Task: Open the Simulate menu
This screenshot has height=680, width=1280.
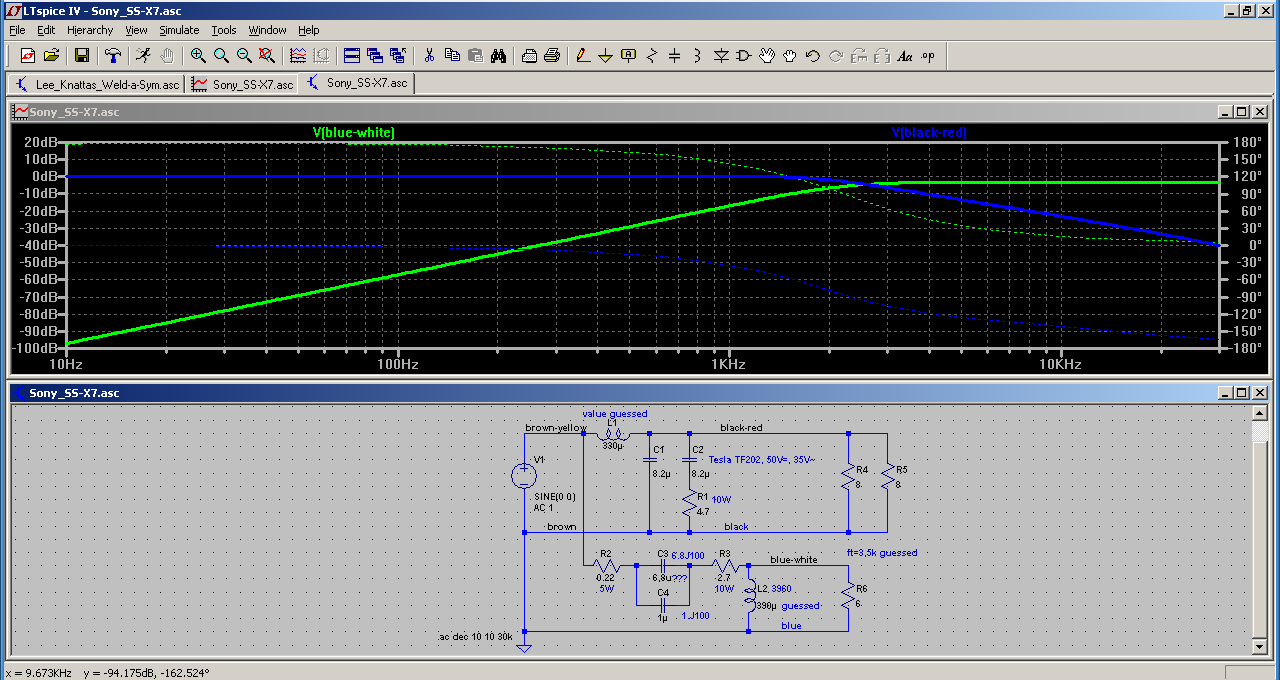Action: [x=179, y=30]
